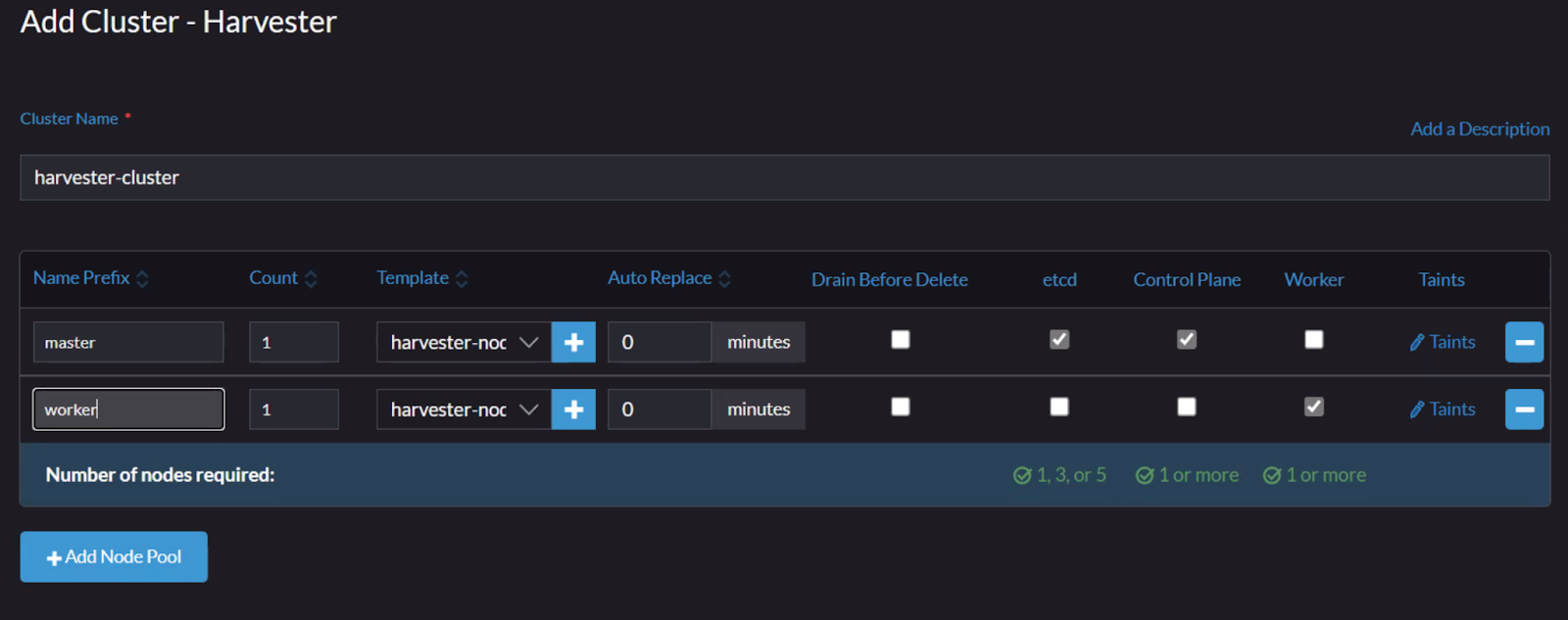Click the sort arrows next to Count
This screenshot has height=620, width=1568.
pyautogui.click(x=311, y=279)
